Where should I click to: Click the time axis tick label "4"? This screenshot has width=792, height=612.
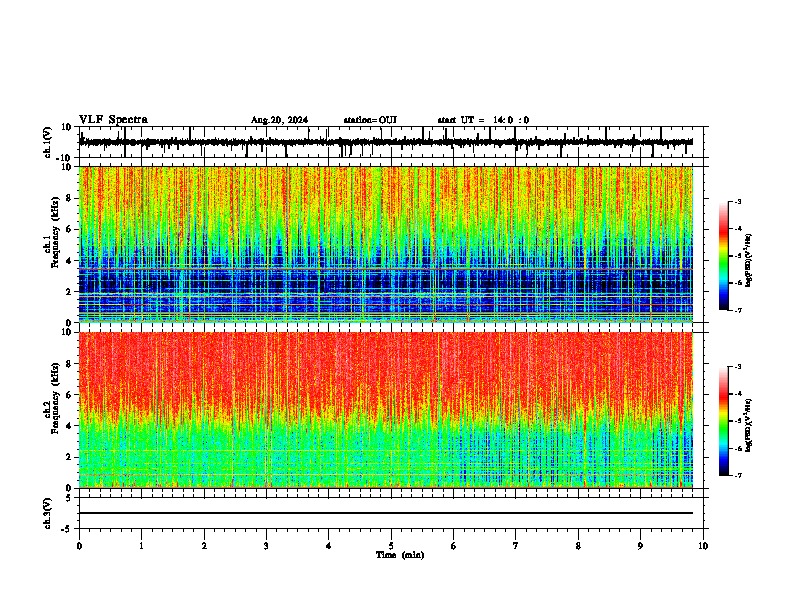329,546
